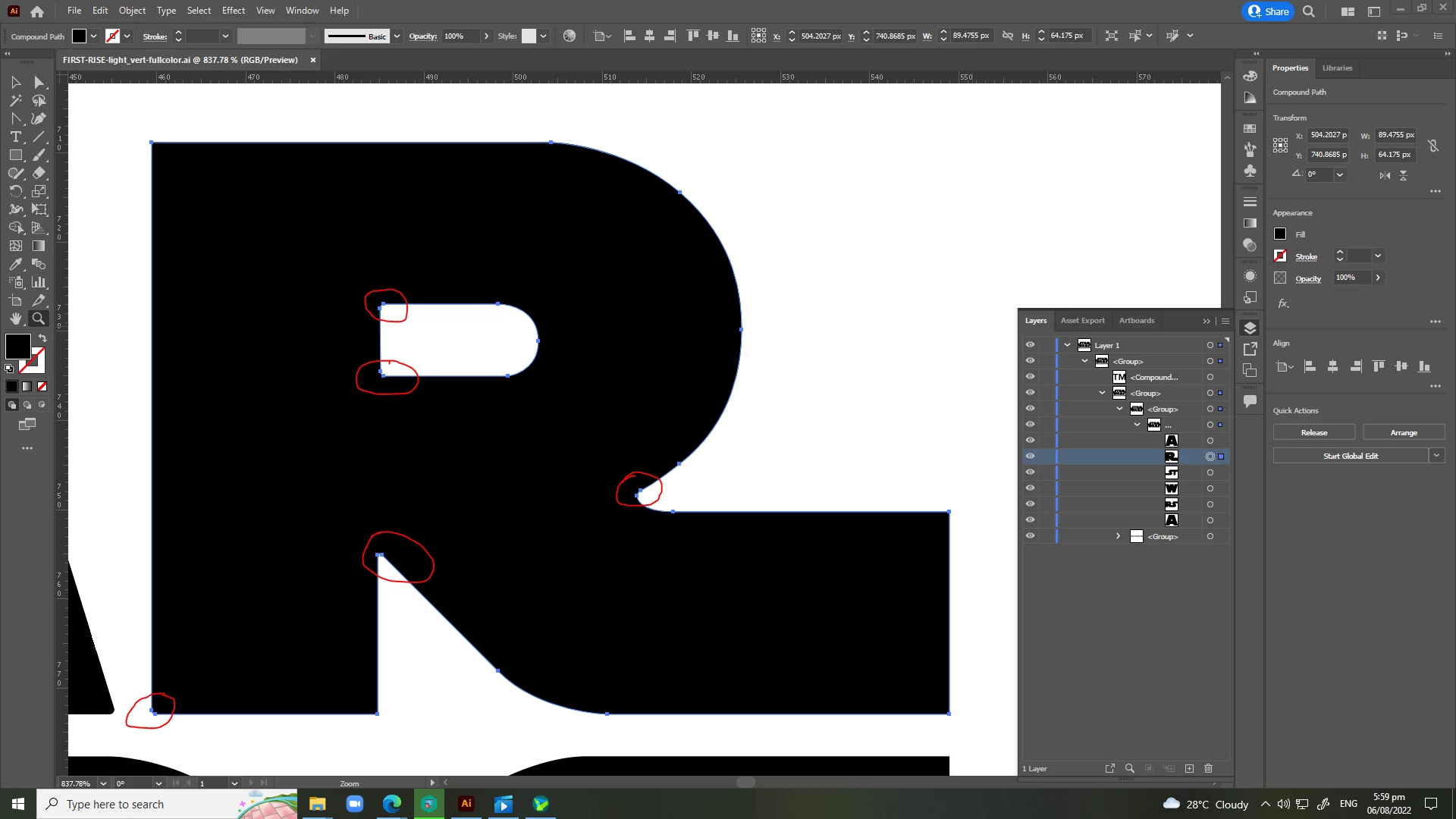Collapse the Layer 1 tree arrow
This screenshot has width=1456, height=819.
tap(1067, 345)
